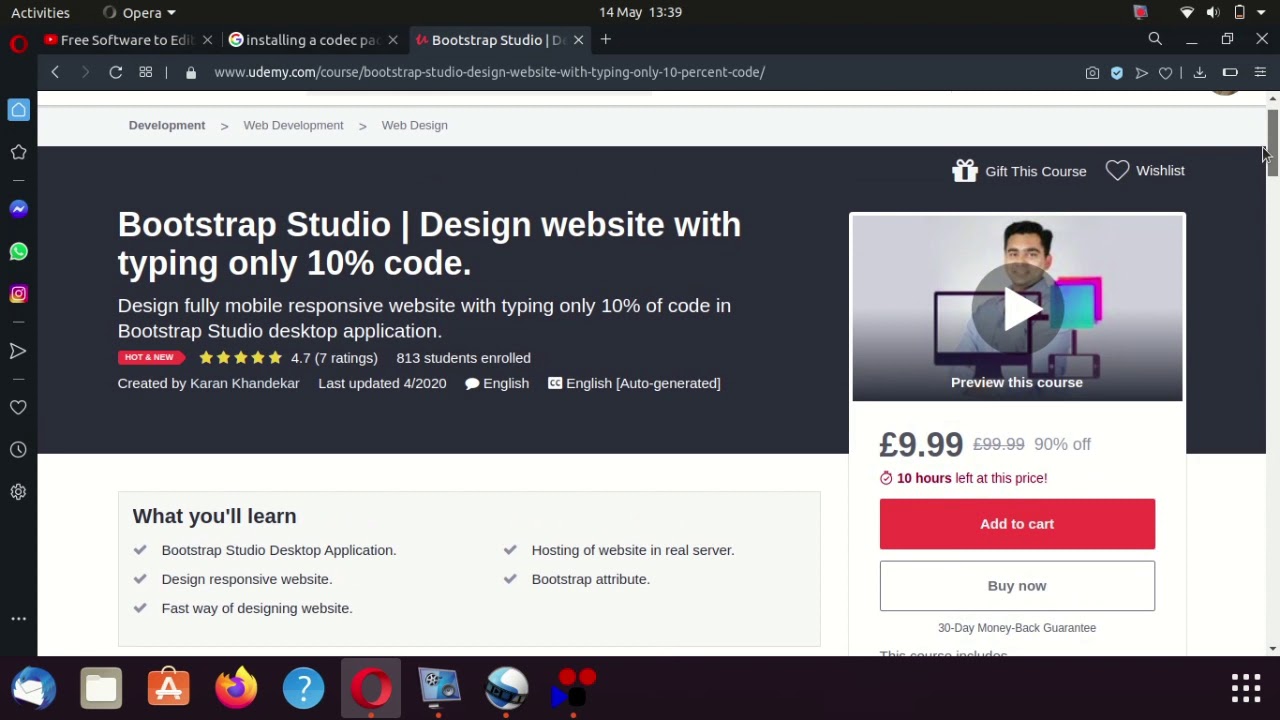Screen dimensions: 1280x720
Task: Open the Web Design breadcrumb link
Action: (x=414, y=125)
